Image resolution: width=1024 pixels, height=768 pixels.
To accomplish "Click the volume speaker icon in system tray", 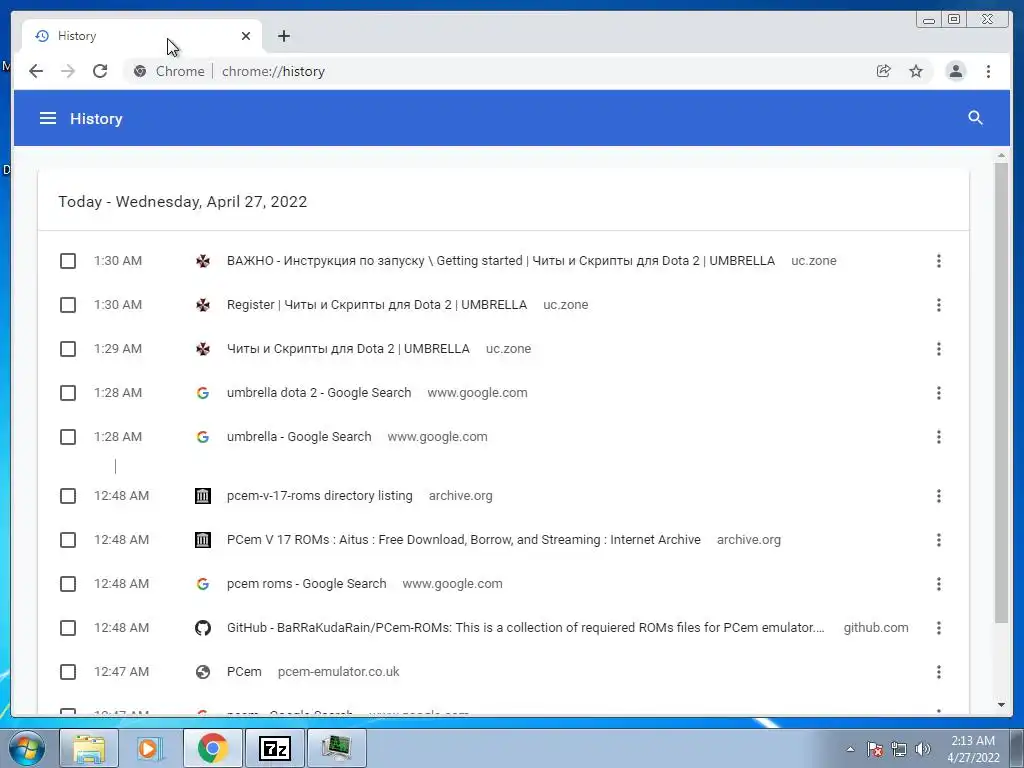I will [922, 749].
